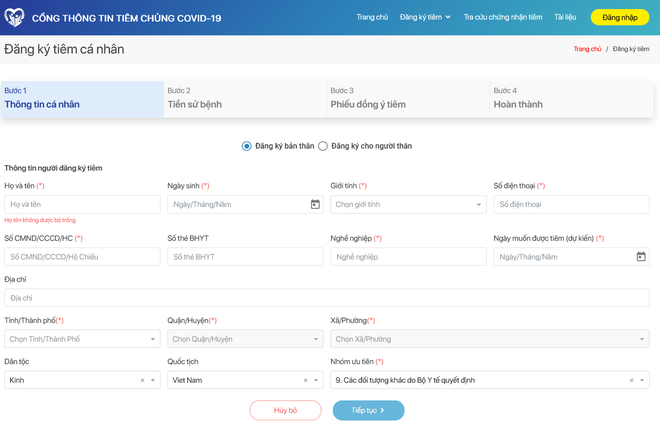Open the Đăng ký tiêm menu dropdown

click(x=425, y=17)
